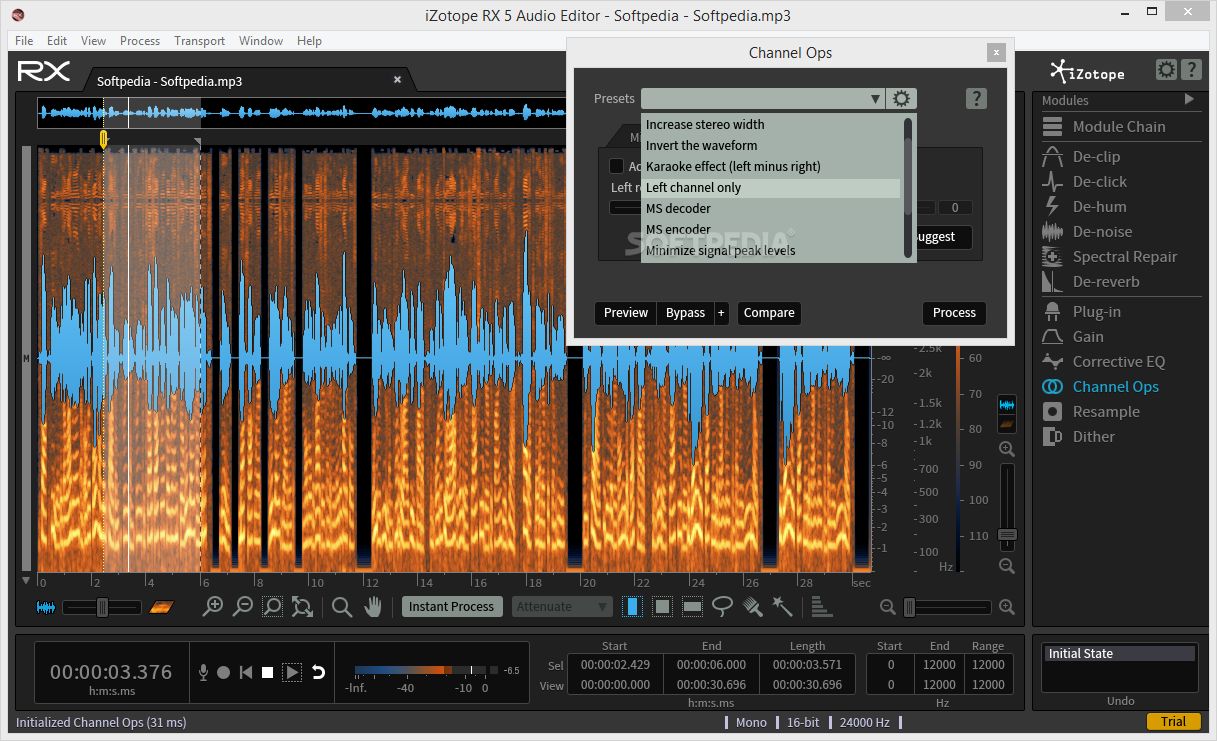Select the frequency selection tool

tap(692, 606)
